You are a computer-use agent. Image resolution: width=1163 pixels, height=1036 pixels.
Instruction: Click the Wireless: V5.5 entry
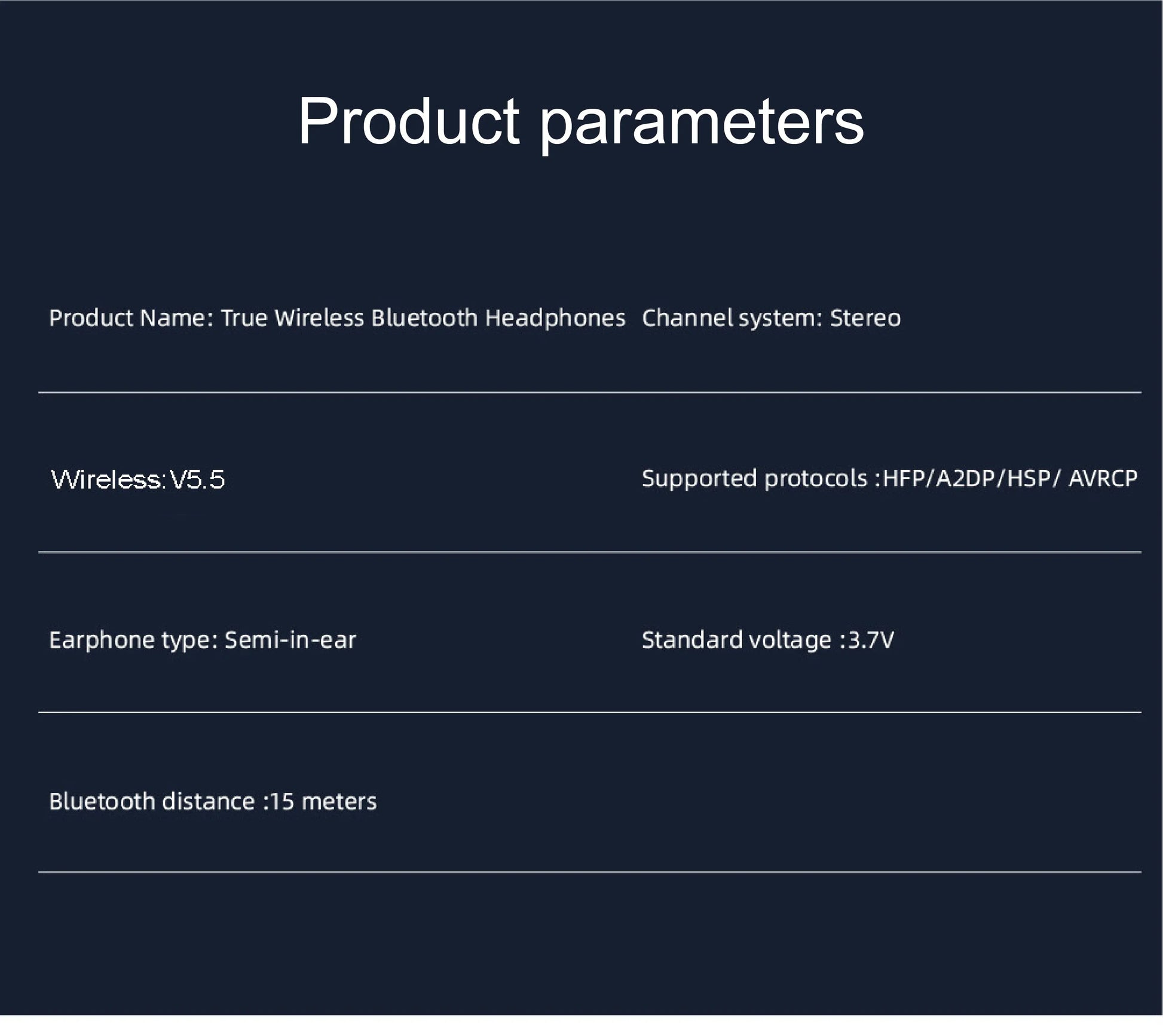(138, 480)
